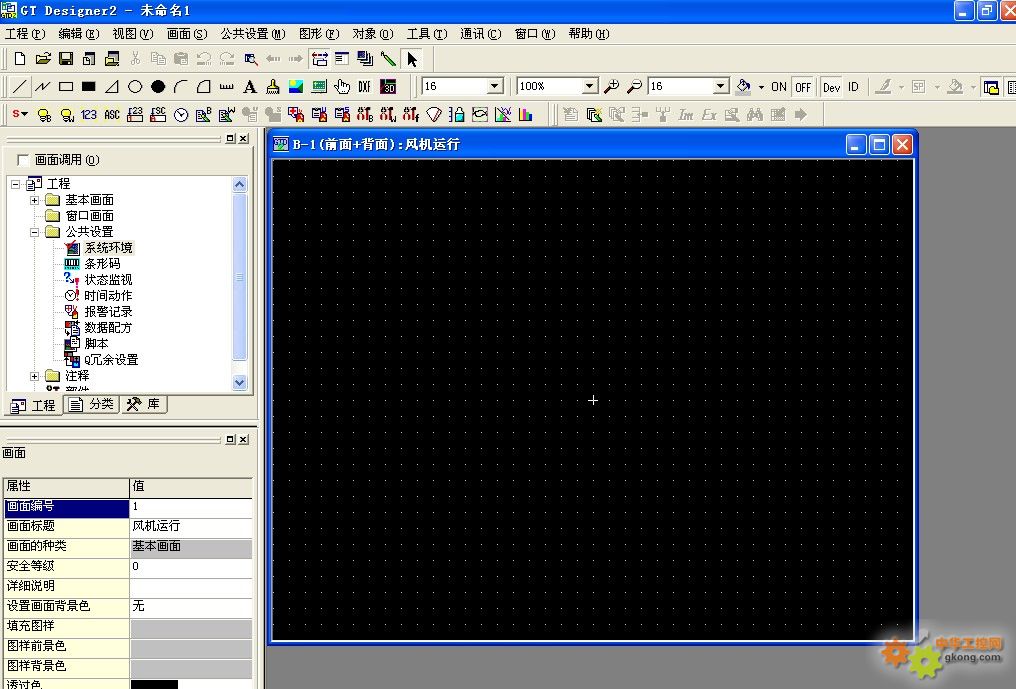Select the filled Circle tool
This screenshot has width=1016, height=689.
[x=157, y=86]
